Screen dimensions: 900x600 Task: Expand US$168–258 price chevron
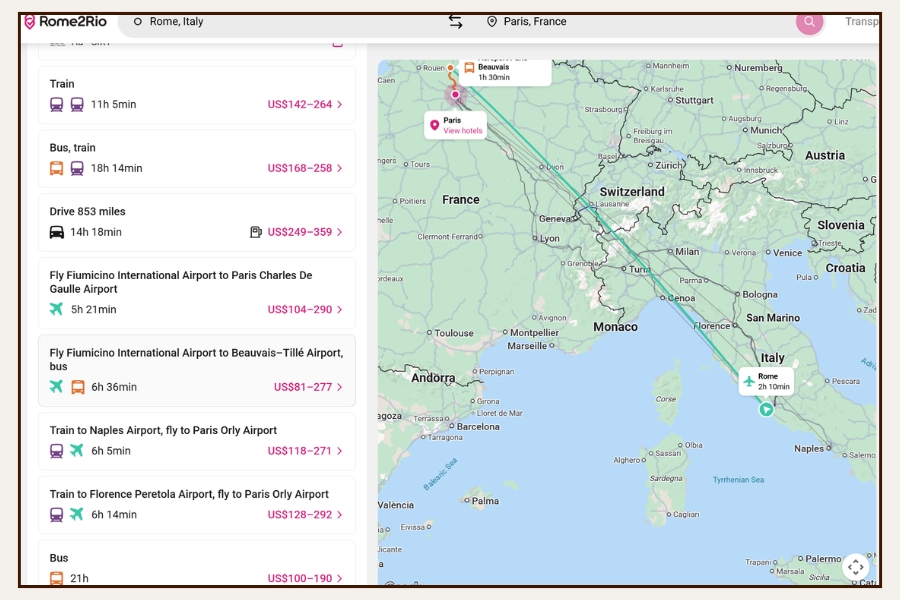(340, 168)
